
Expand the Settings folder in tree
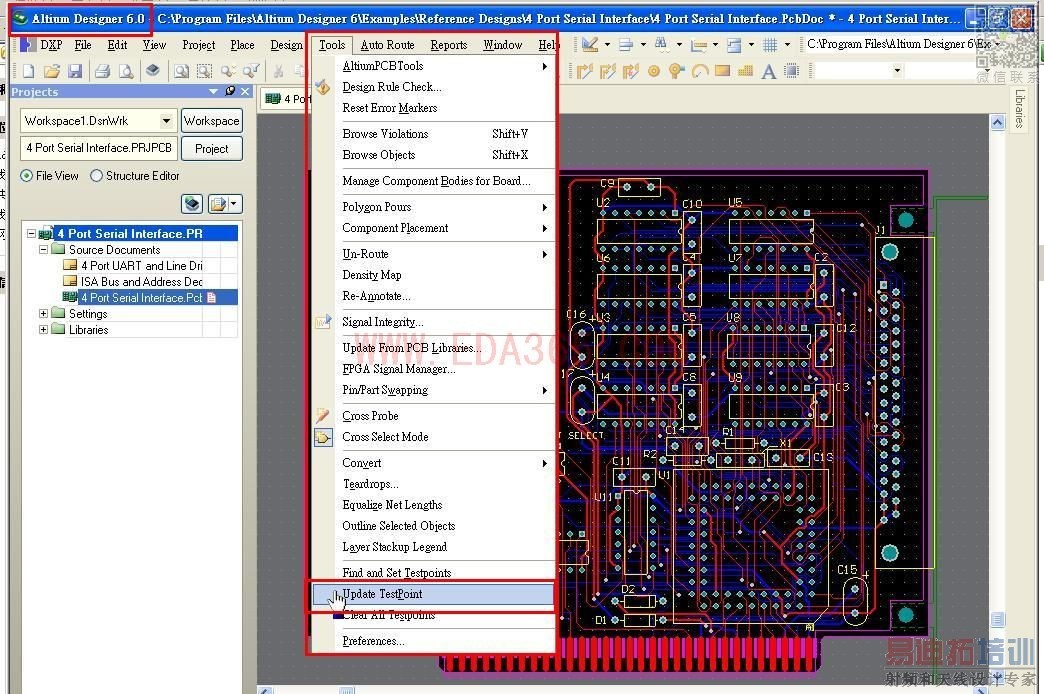click(x=44, y=314)
